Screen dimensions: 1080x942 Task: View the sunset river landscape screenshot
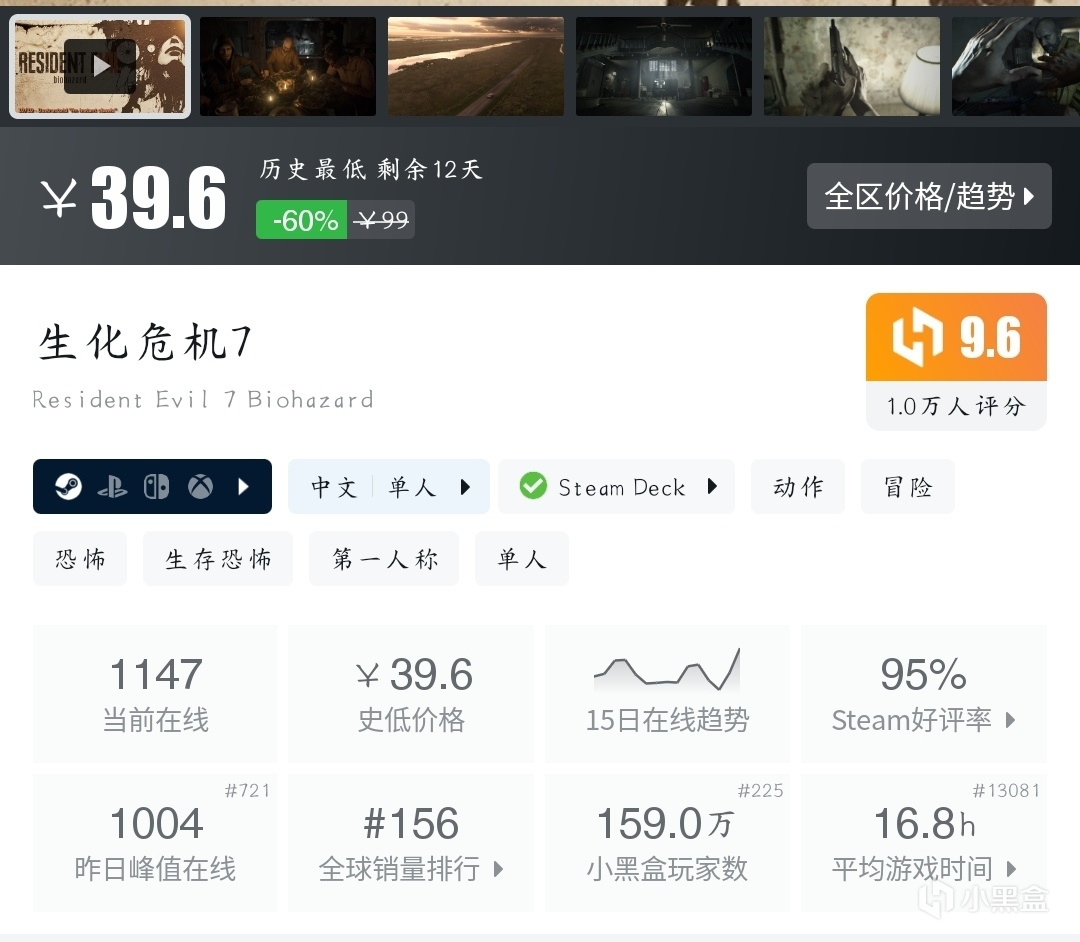click(476, 66)
